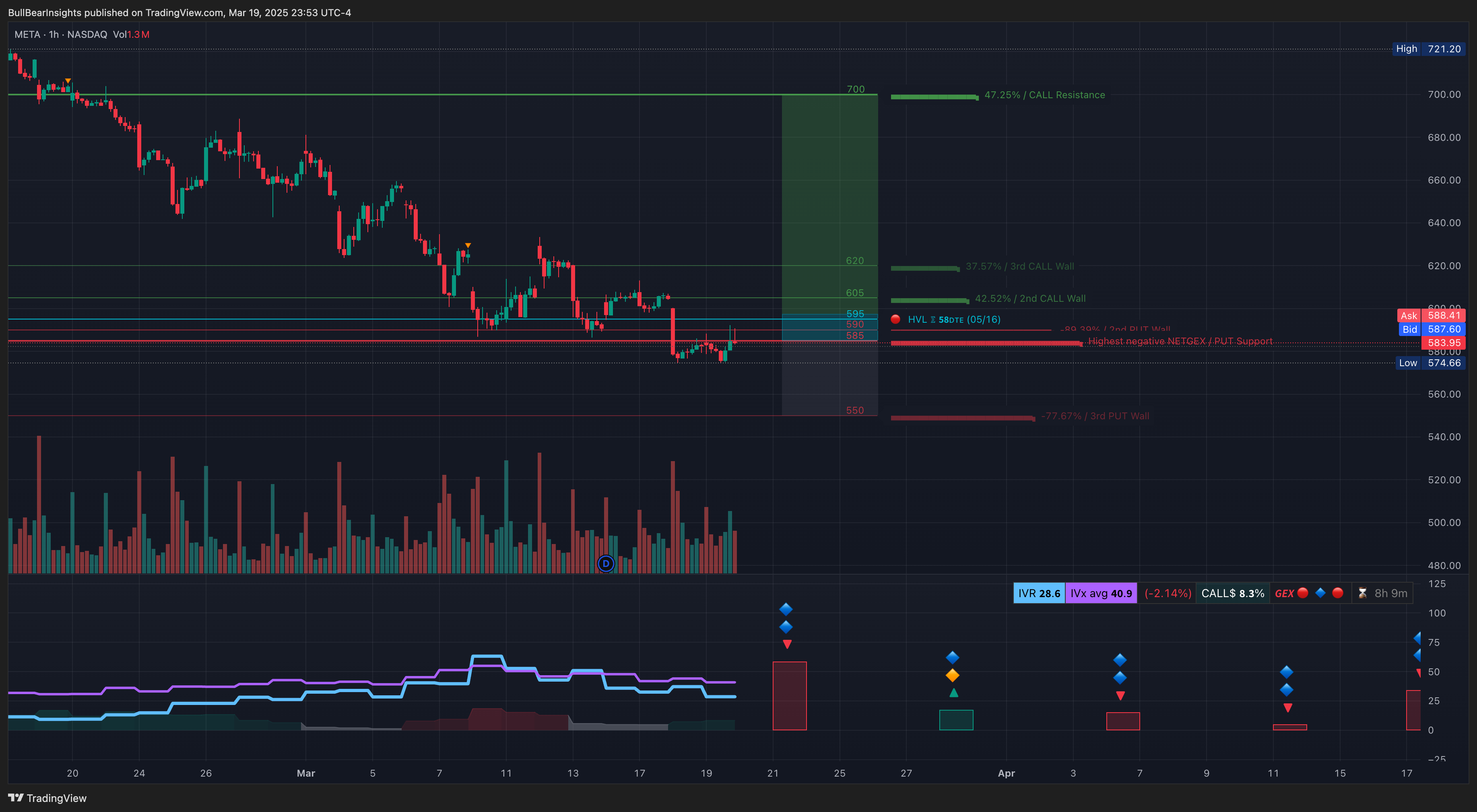Click the green expiration bar before Apr

point(956,720)
